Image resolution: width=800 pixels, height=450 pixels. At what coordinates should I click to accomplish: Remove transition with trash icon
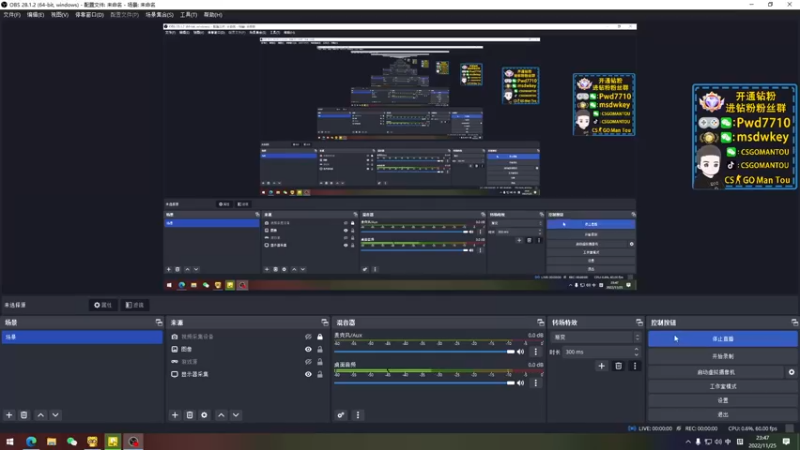(618, 366)
